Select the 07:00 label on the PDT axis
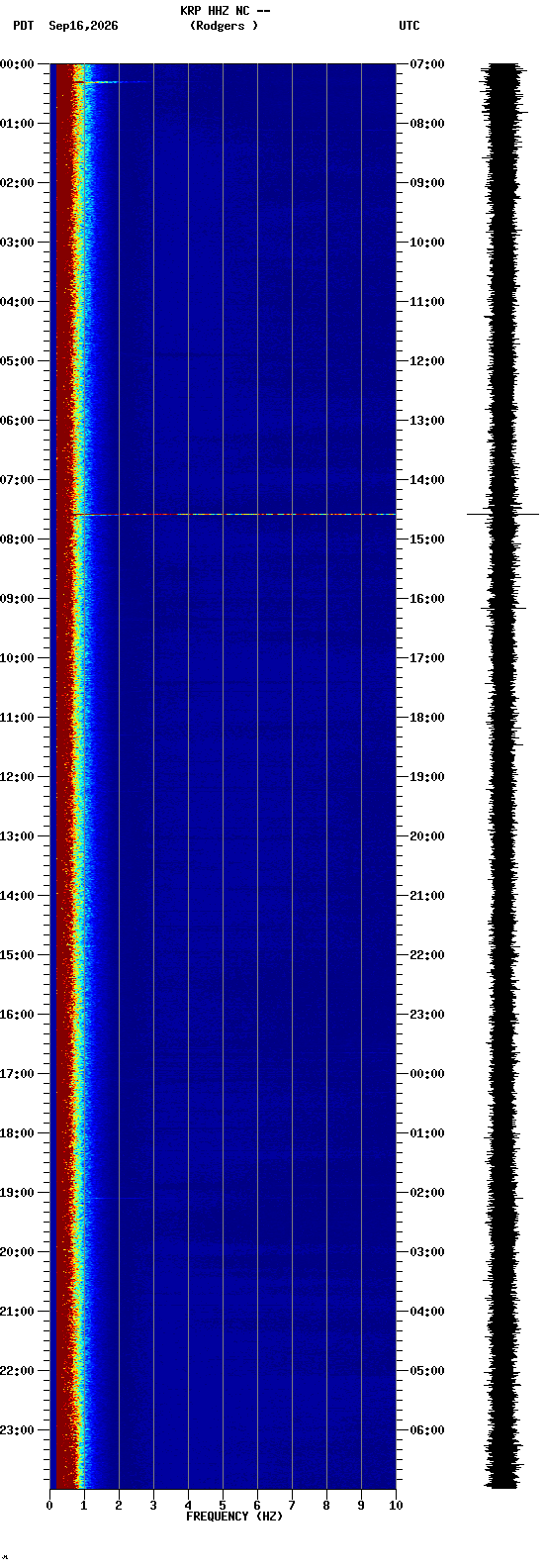This screenshot has height=1568, width=546. [17, 480]
